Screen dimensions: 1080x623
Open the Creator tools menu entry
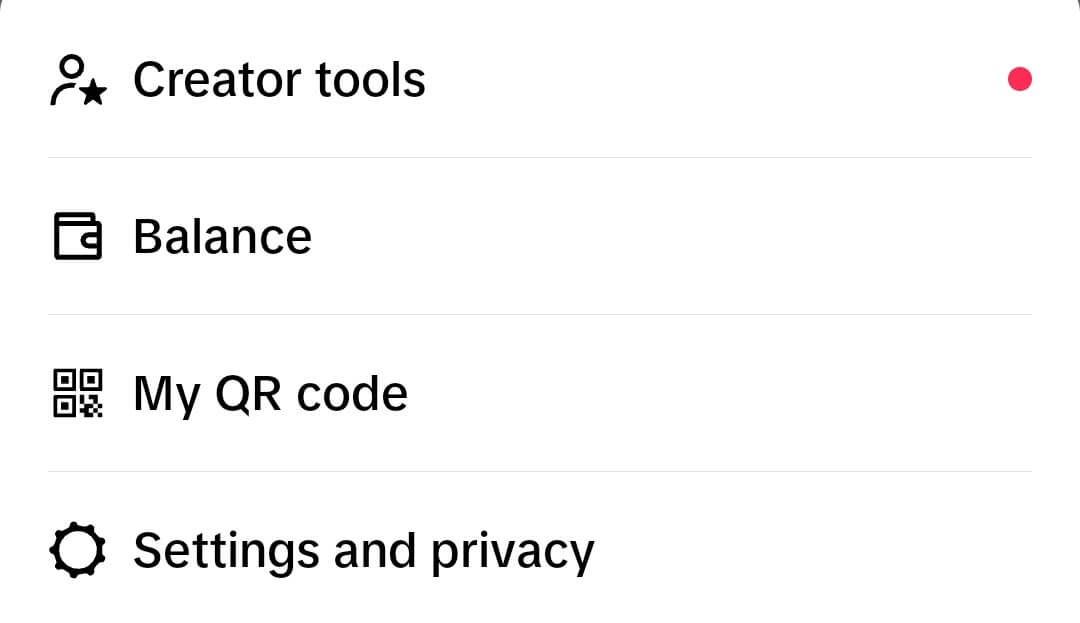coord(540,79)
